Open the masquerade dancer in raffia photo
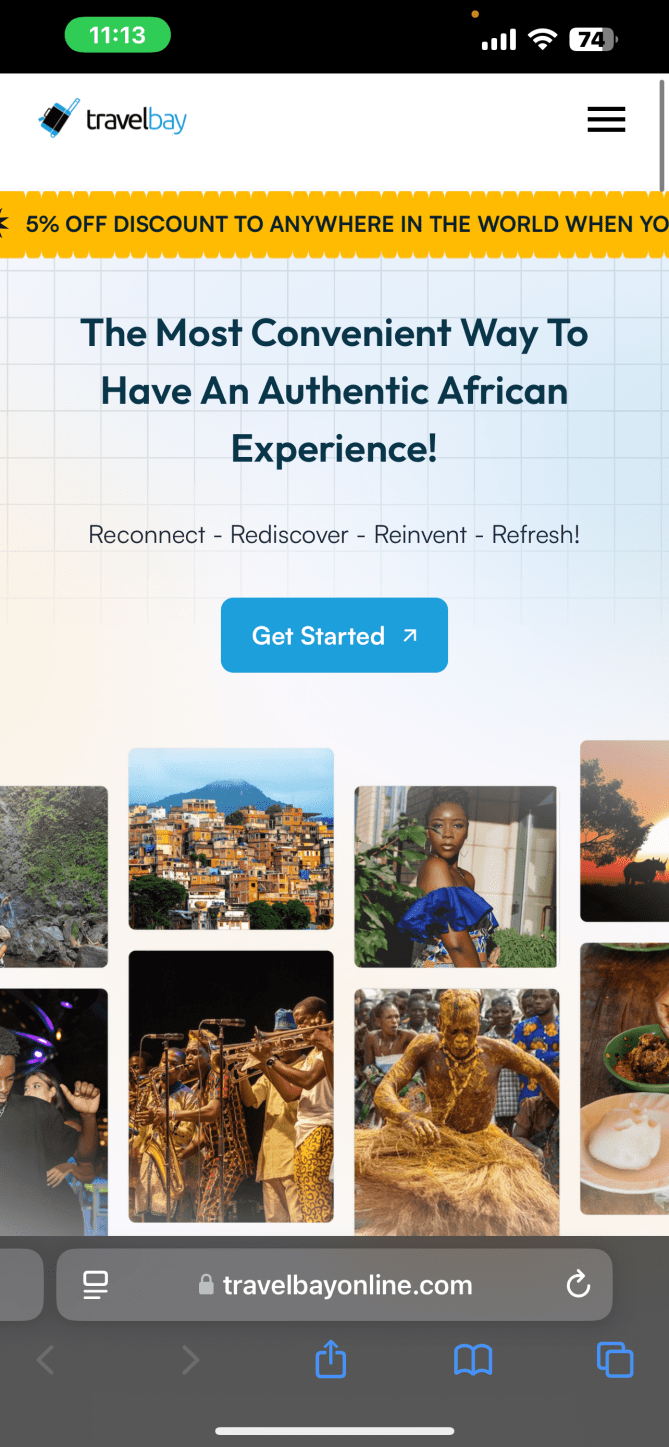669x1447 pixels. click(457, 1112)
